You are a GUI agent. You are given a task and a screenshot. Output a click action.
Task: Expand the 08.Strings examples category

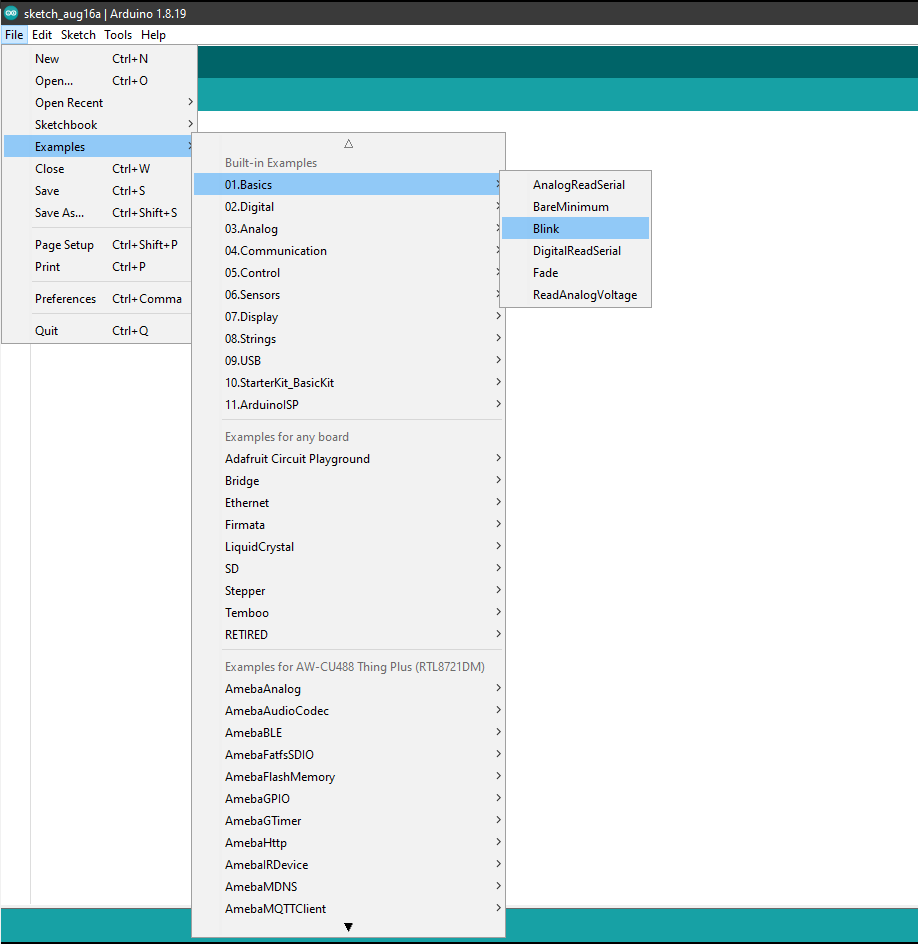point(349,339)
